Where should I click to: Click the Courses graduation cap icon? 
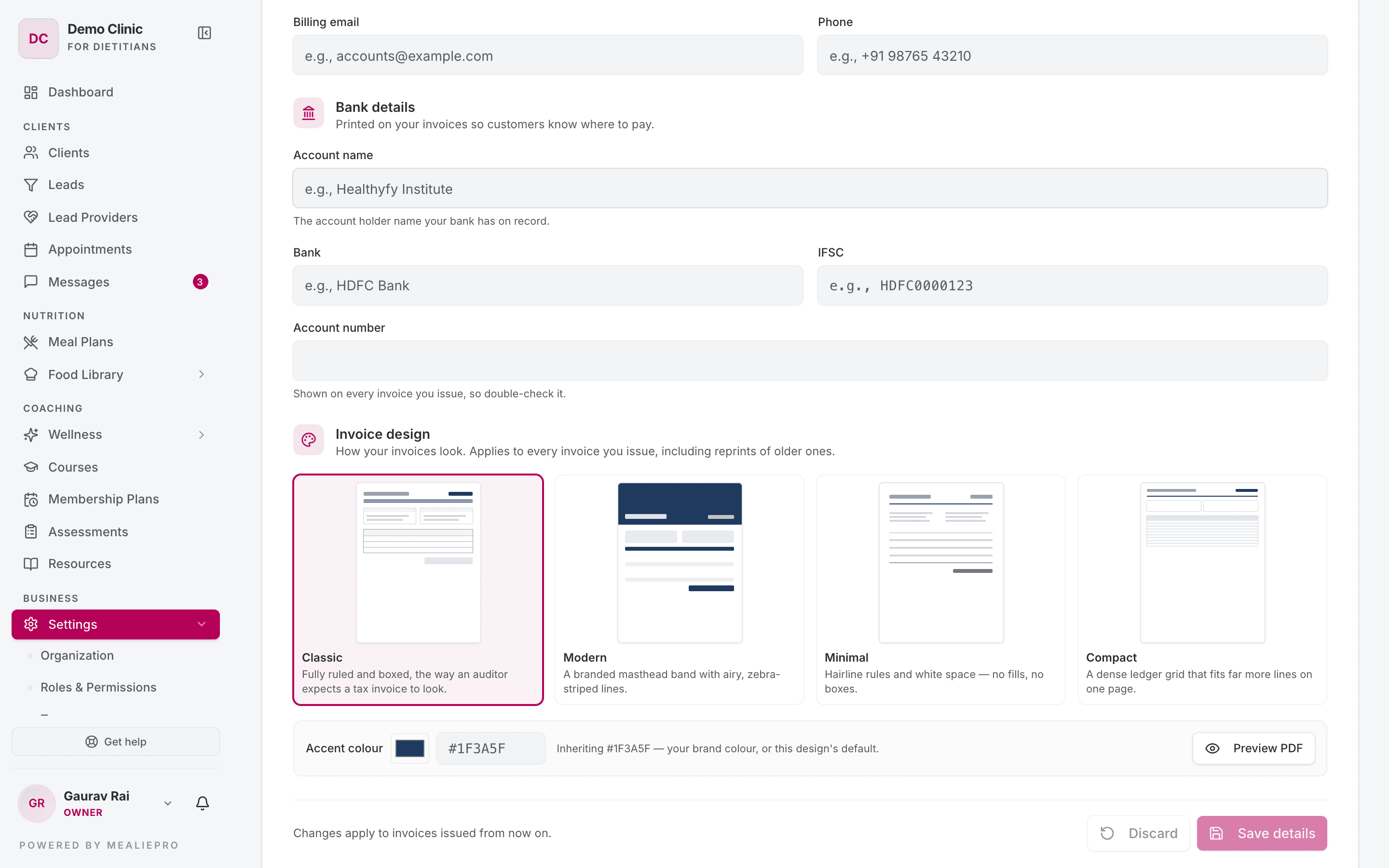pos(31,467)
